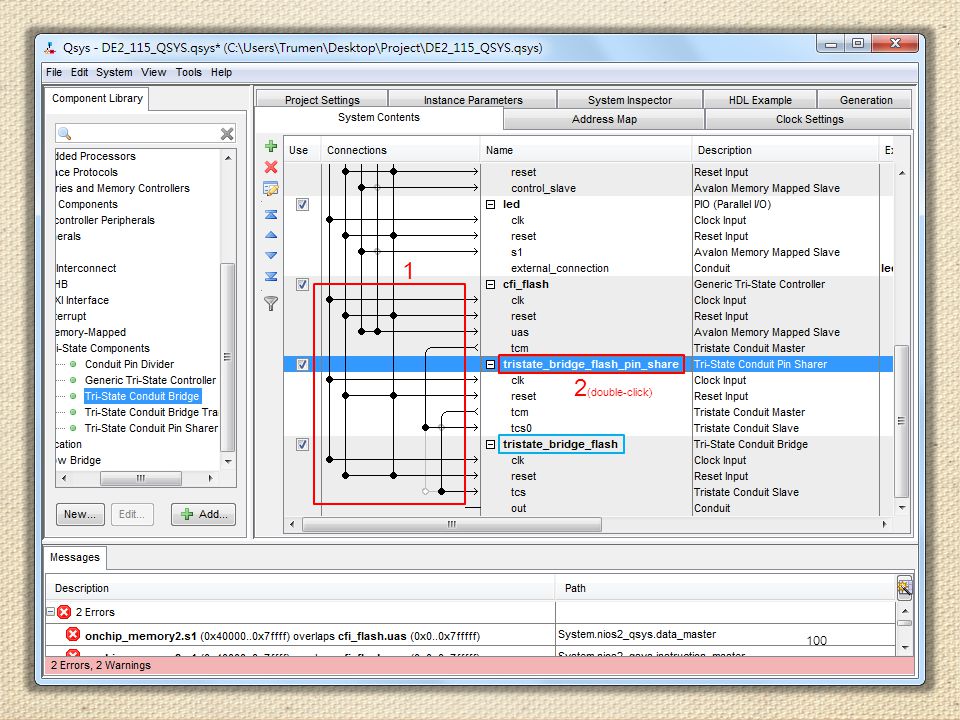The image size is (960, 720).
Task: Click the tcs0 interface name
Action: click(522, 429)
